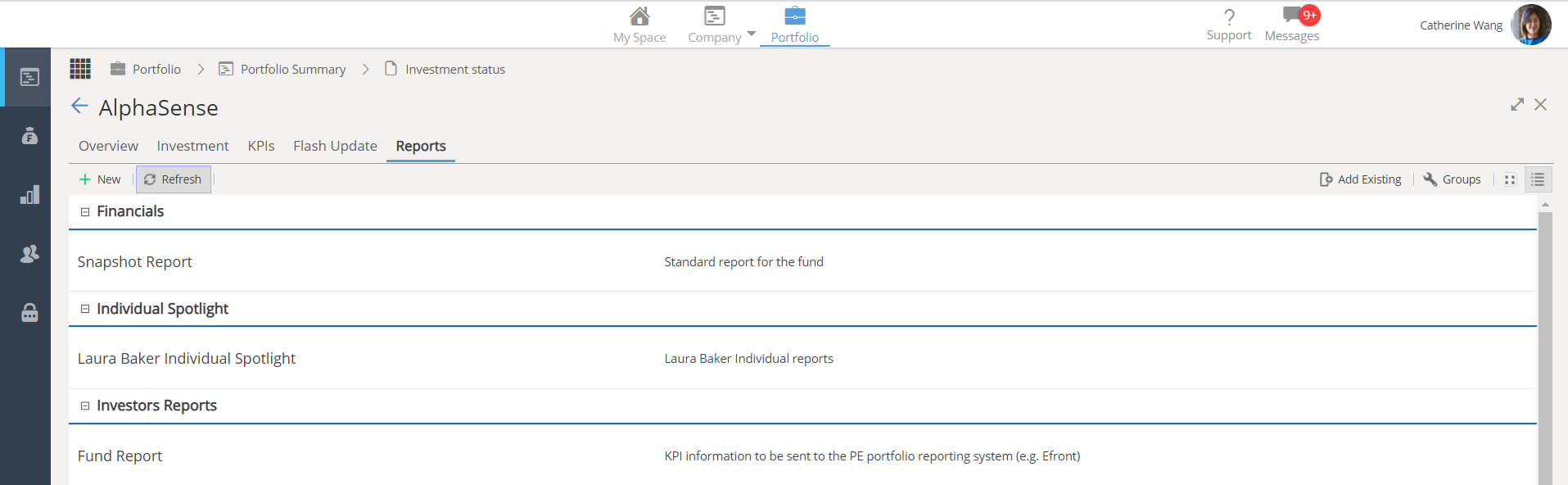Click scrollbar up arrow
Screen dimensions: 1568x485
(1545, 205)
